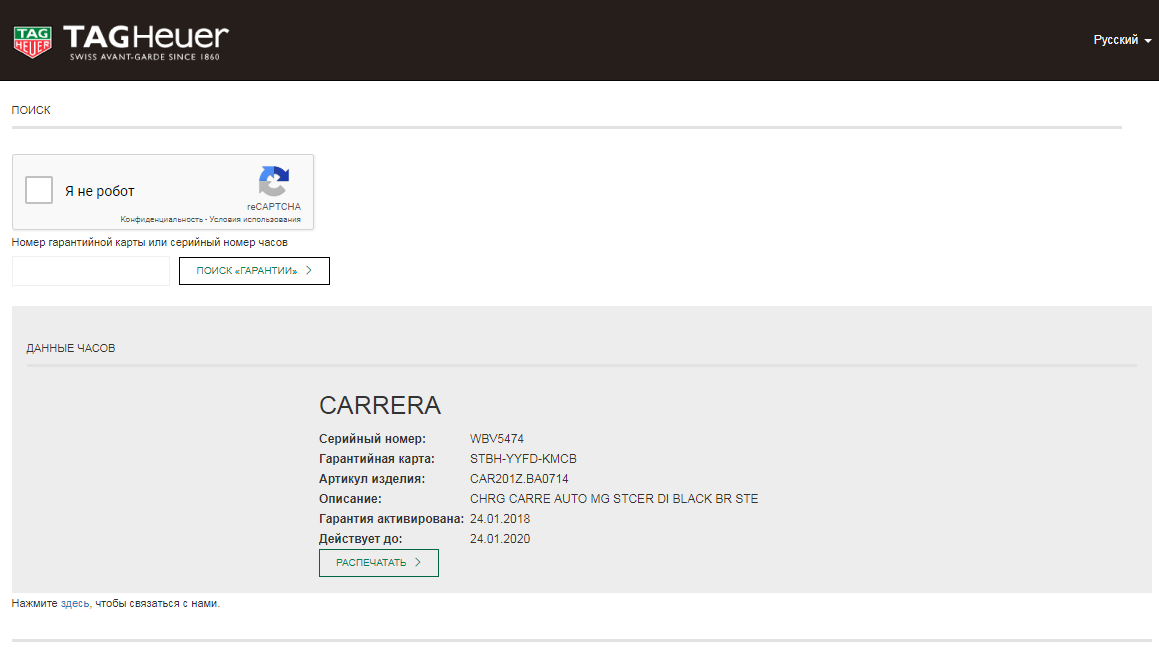
Task: Select serial number value WBV5474
Action: click(497, 439)
